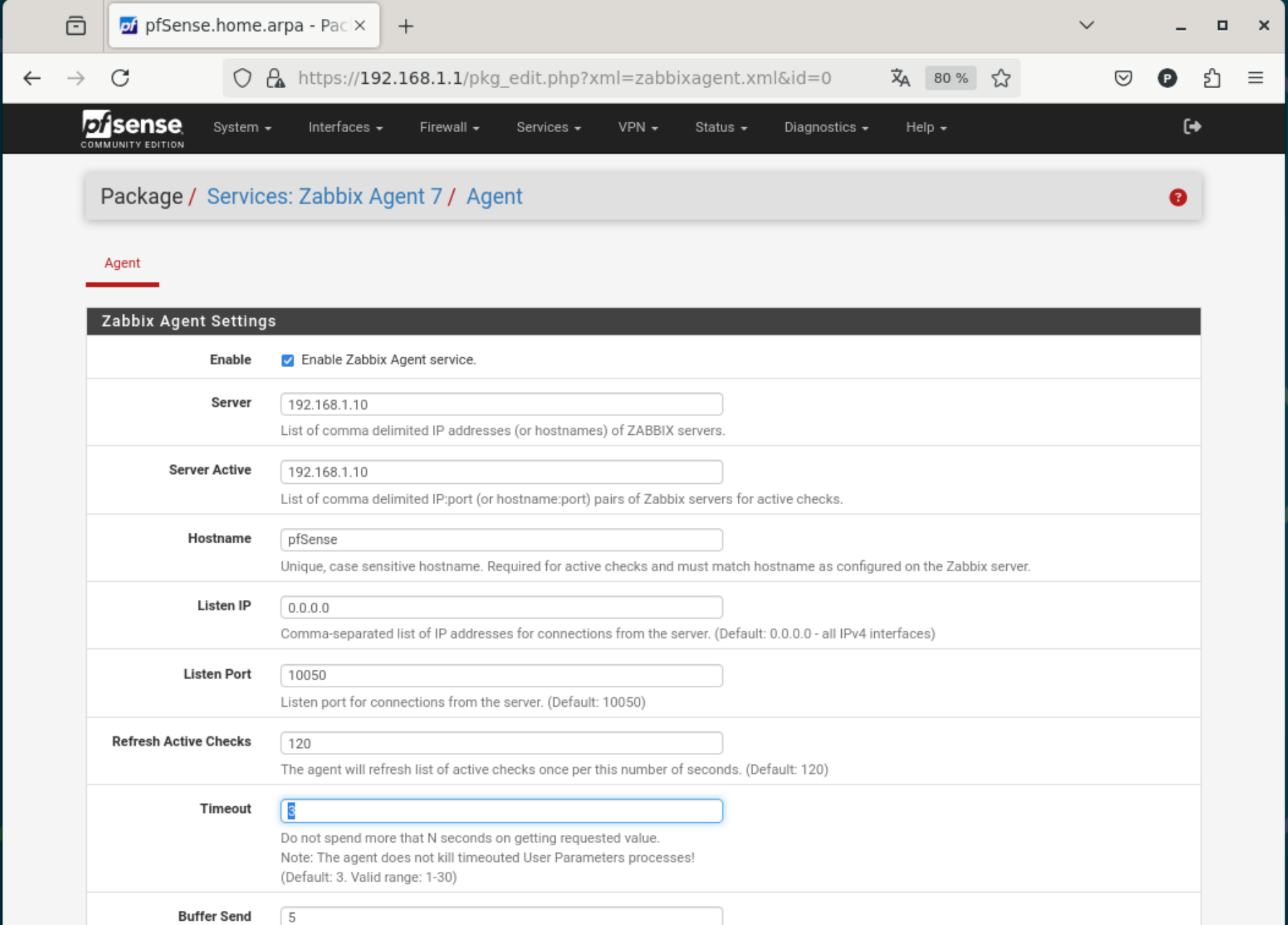The height and width of the screenshot is (925, 1288).
Task: Click the pfSense logout icon
Action: [x=1192, y=127]
